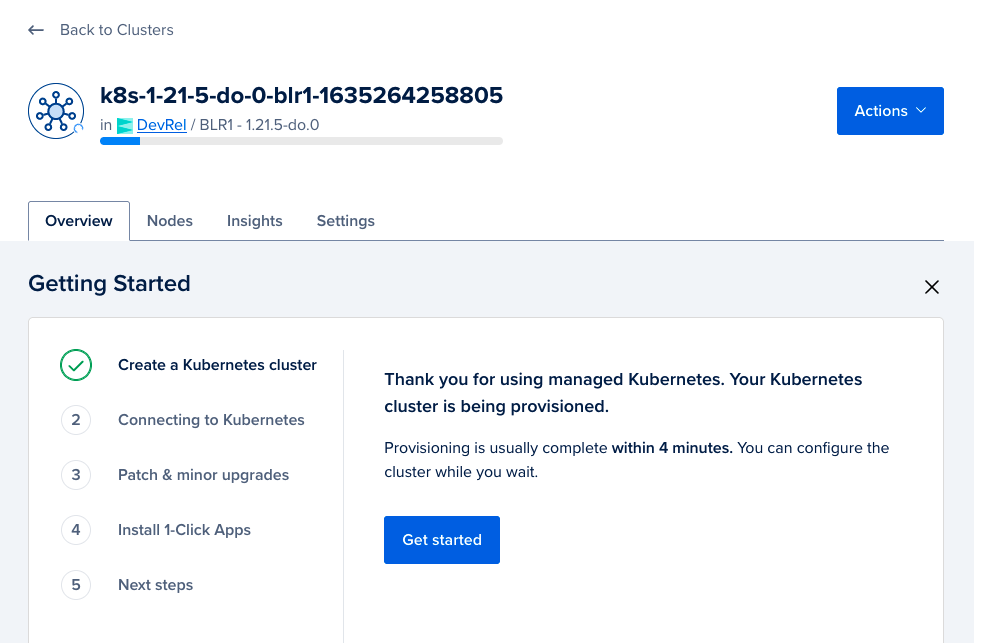This screenshot has height=643, width=990.
Task: Click the DevRel team avatar icon
Action: [123, 125]
